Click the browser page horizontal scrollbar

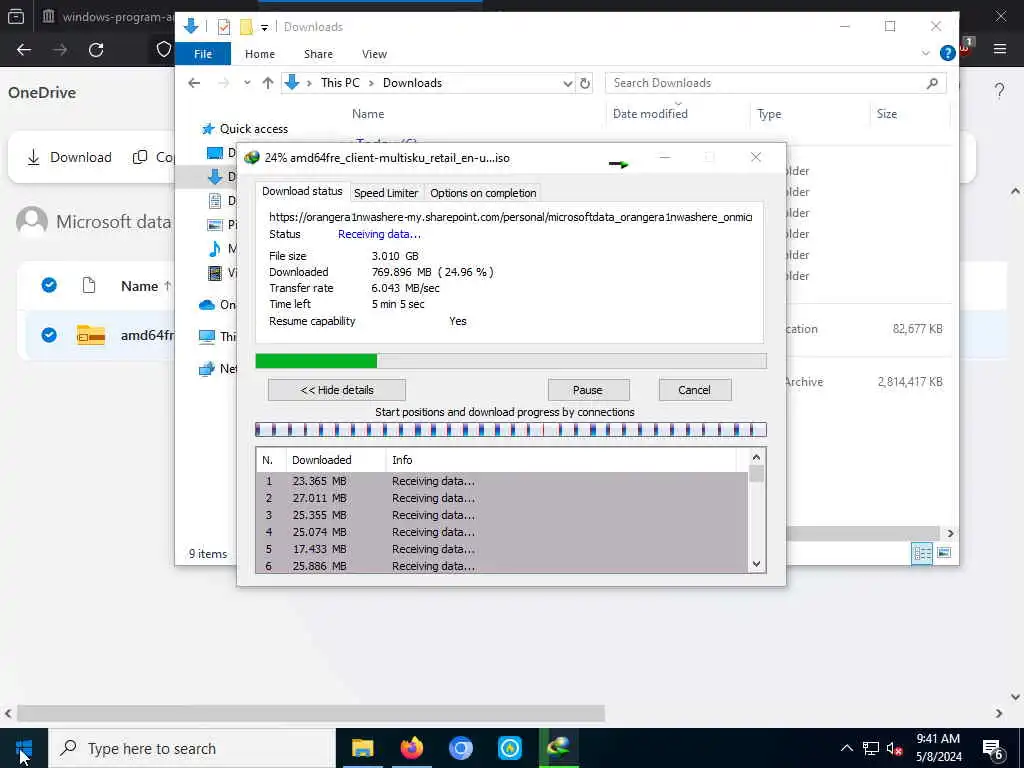311,713
